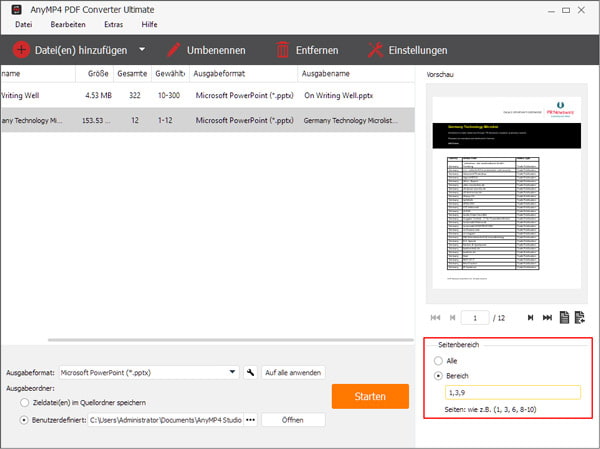Image resolution: width=600 pixels, height=449 pixels.
Task: Click the Gewählt column header
Action: (170, 73)
